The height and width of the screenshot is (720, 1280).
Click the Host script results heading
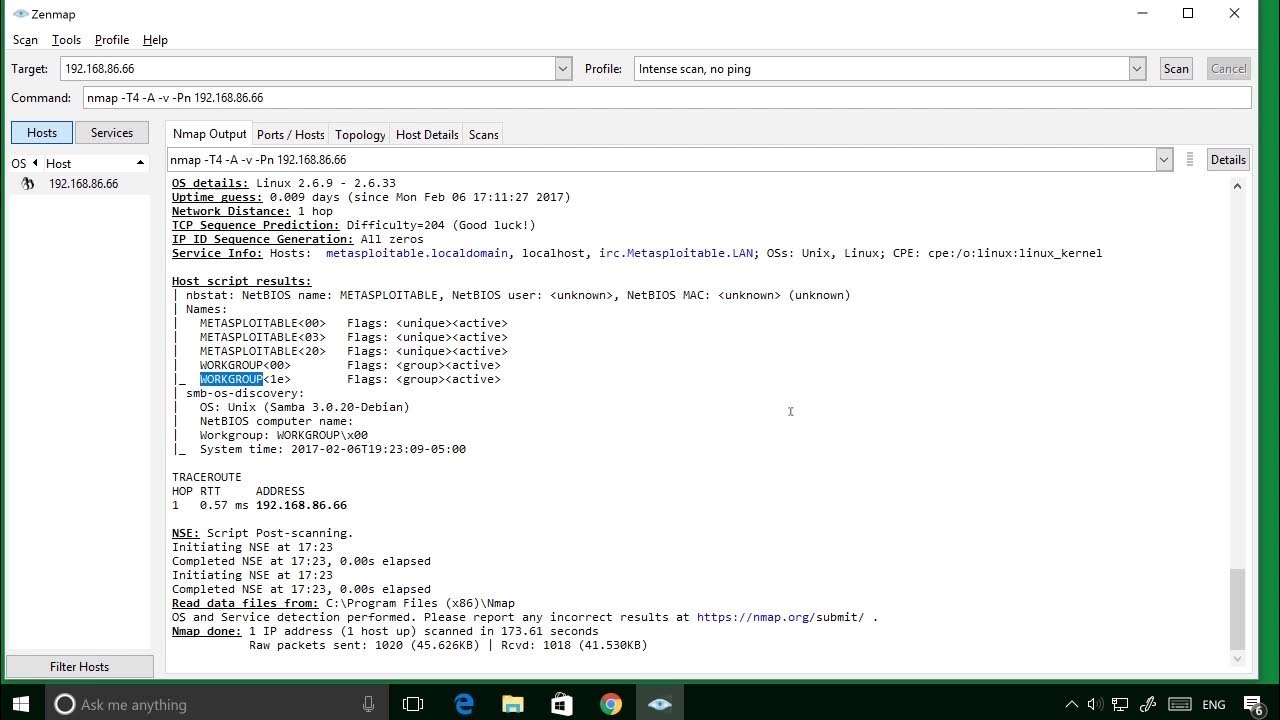pyautogui.click(x=242, y=281)
